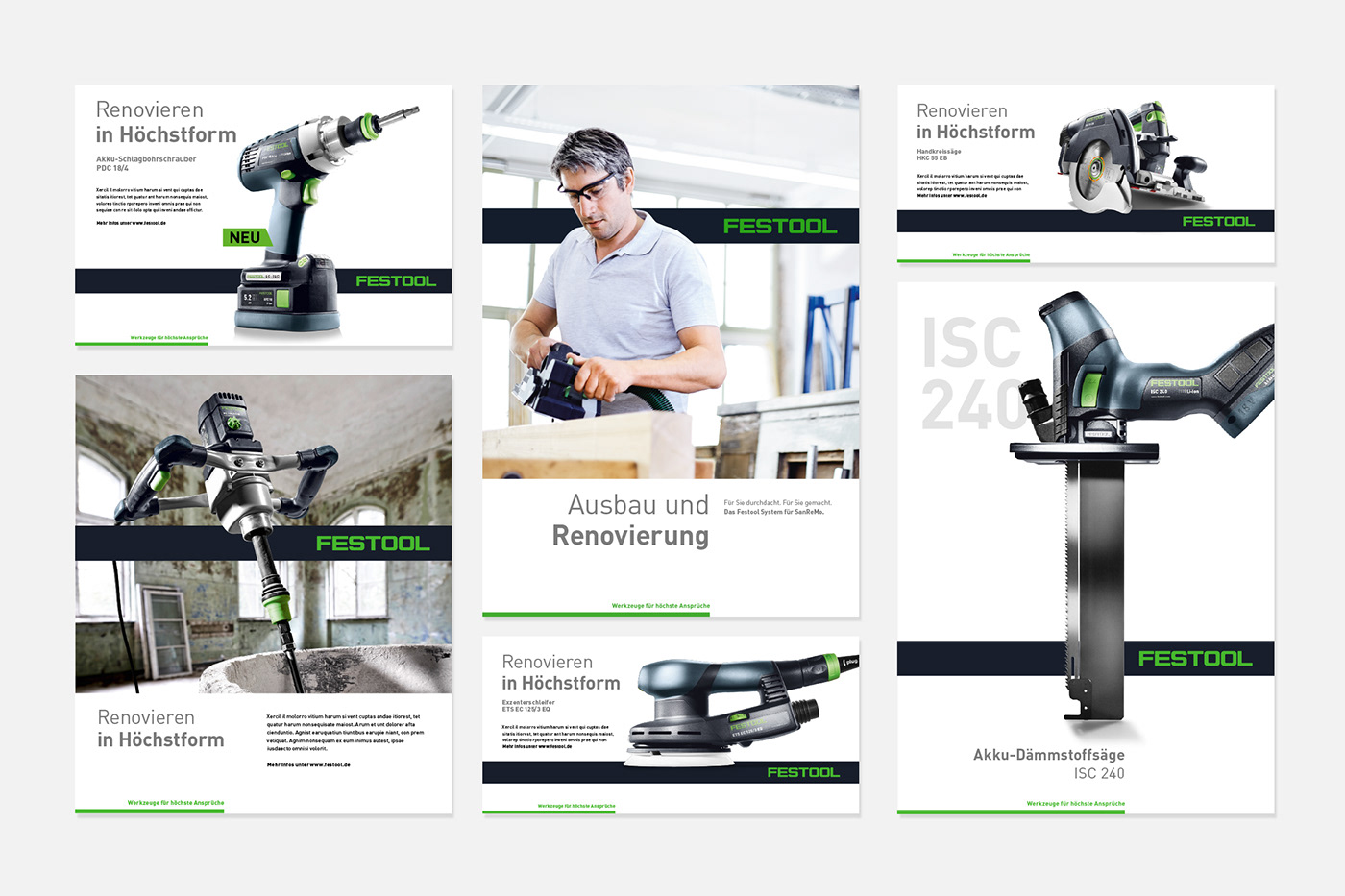Click the green NEU badge on the drill advert
Viewport: 1345px width, 896px height.
coord(246,236)
